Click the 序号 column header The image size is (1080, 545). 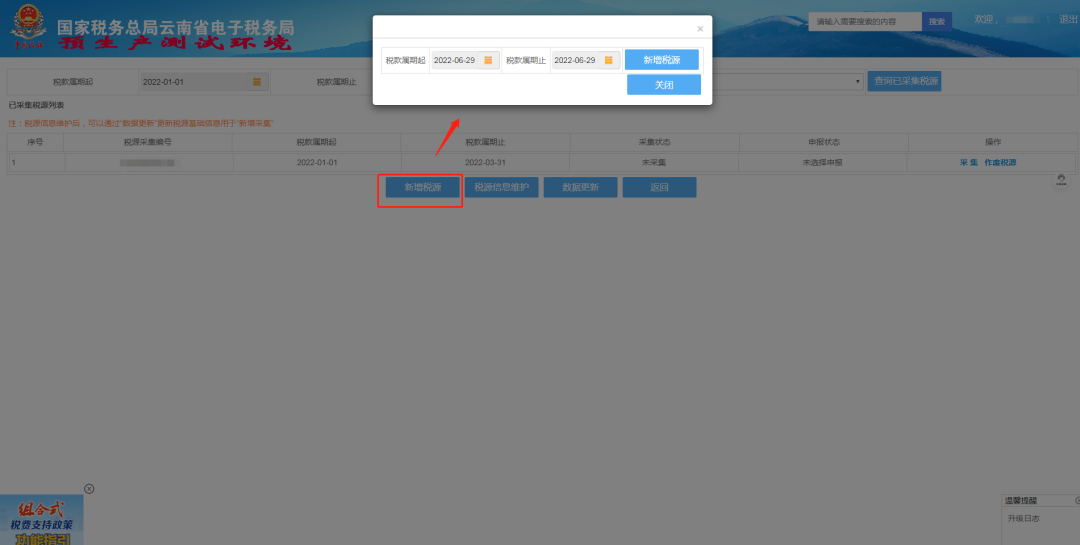36,142
